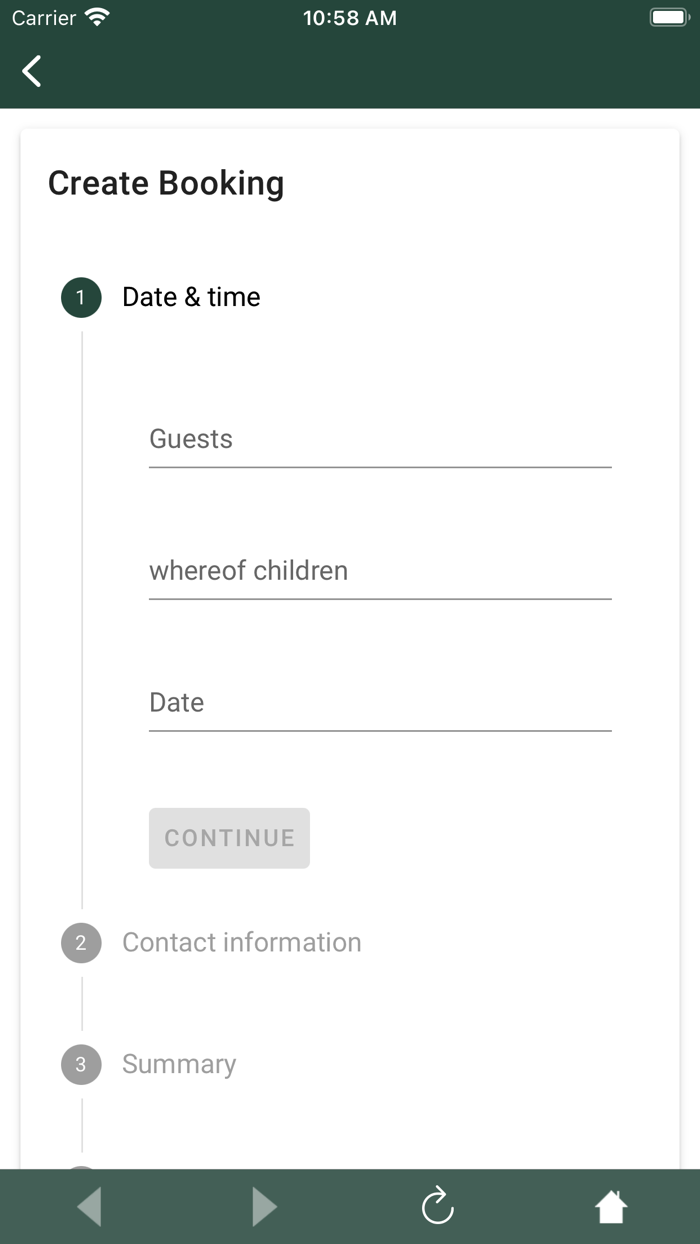700x1244 pixels.
Task: Expand the Summary step
Action: (x=179, y=1065)
